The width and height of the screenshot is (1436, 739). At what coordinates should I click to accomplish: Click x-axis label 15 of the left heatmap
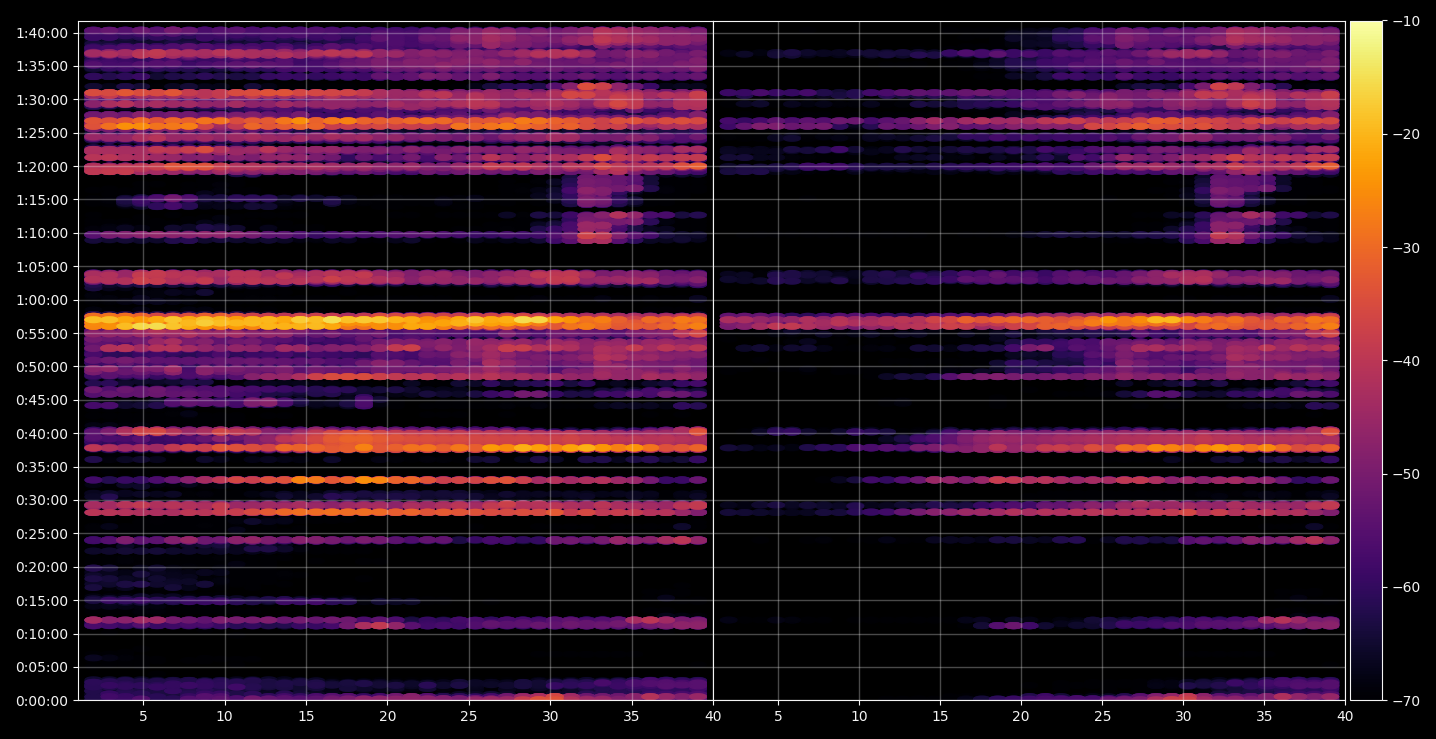click(x=306, y=716)
